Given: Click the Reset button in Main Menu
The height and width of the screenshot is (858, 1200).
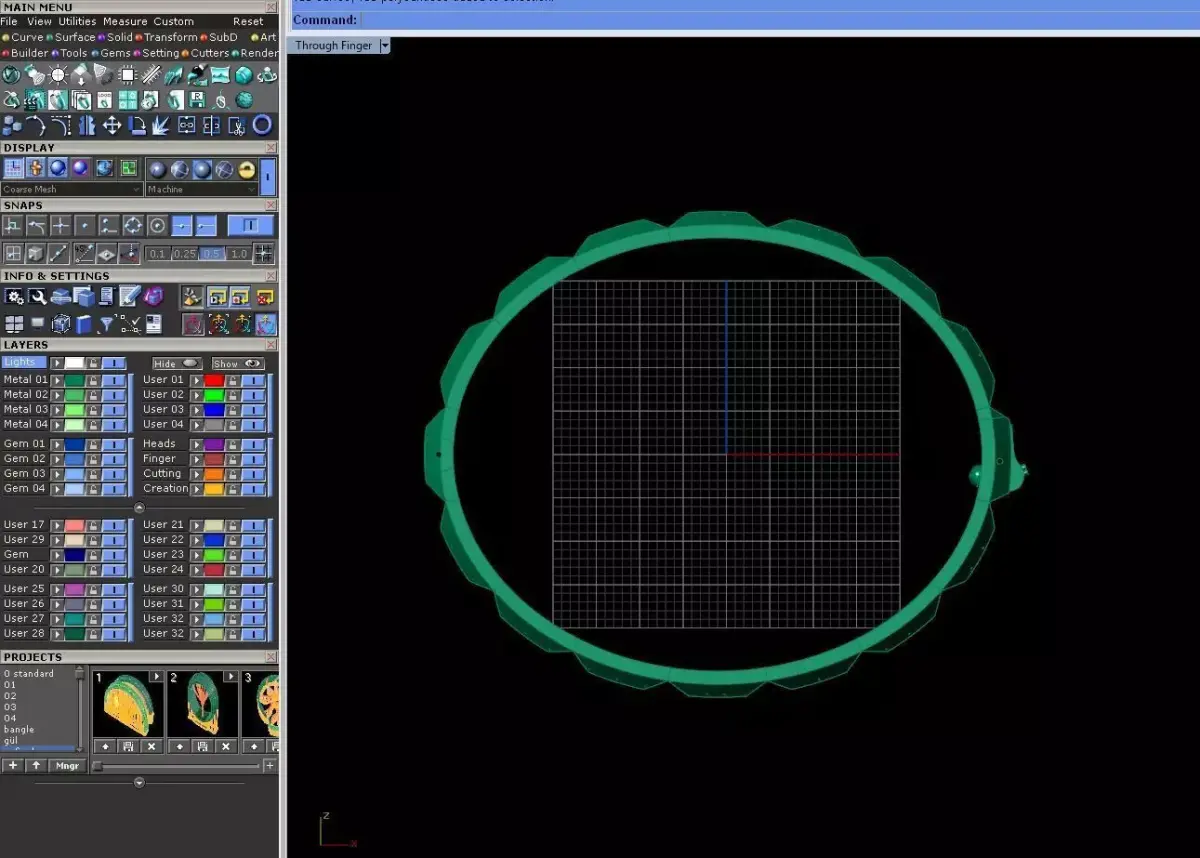Looking at the screenshot, I should (x=248, y=21).
